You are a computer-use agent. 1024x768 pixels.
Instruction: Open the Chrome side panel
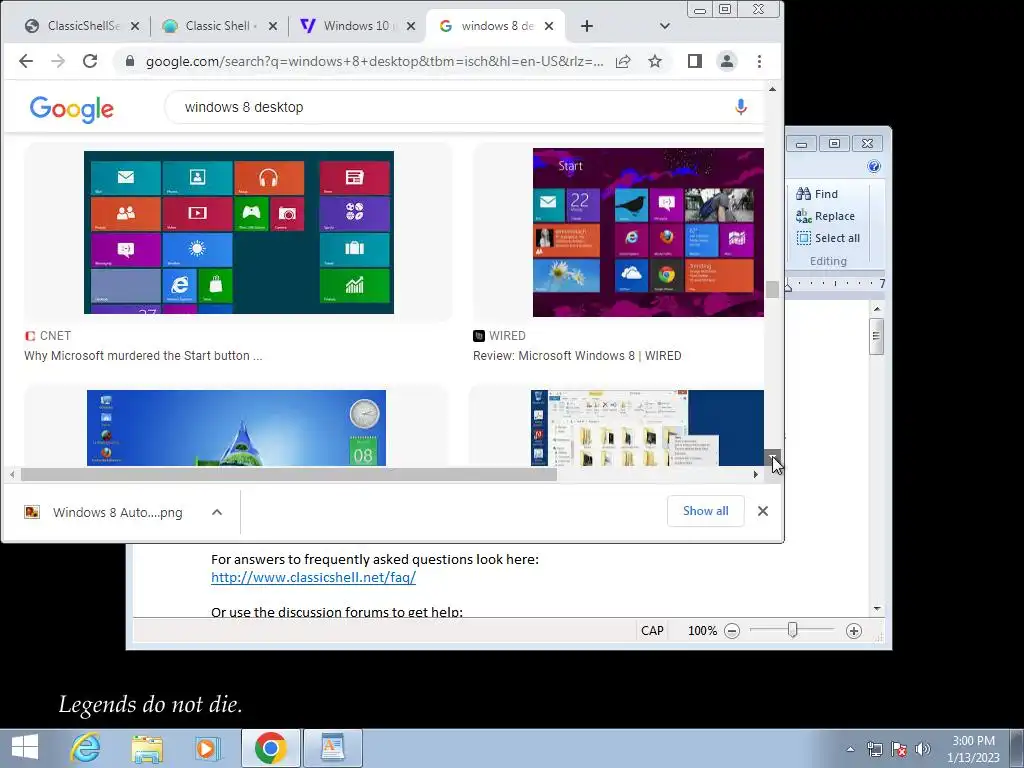tap(695, 61)
